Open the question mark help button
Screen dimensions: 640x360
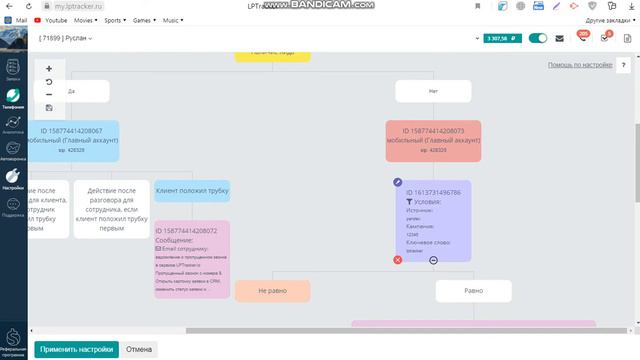pos(623,65)
